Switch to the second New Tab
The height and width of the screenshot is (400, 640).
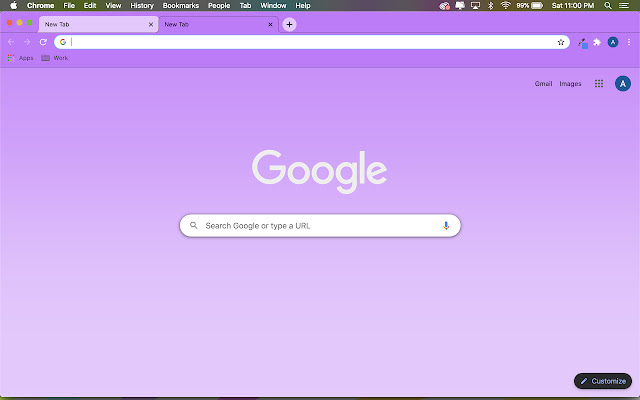pyautogui.click(x=218, y=24)
